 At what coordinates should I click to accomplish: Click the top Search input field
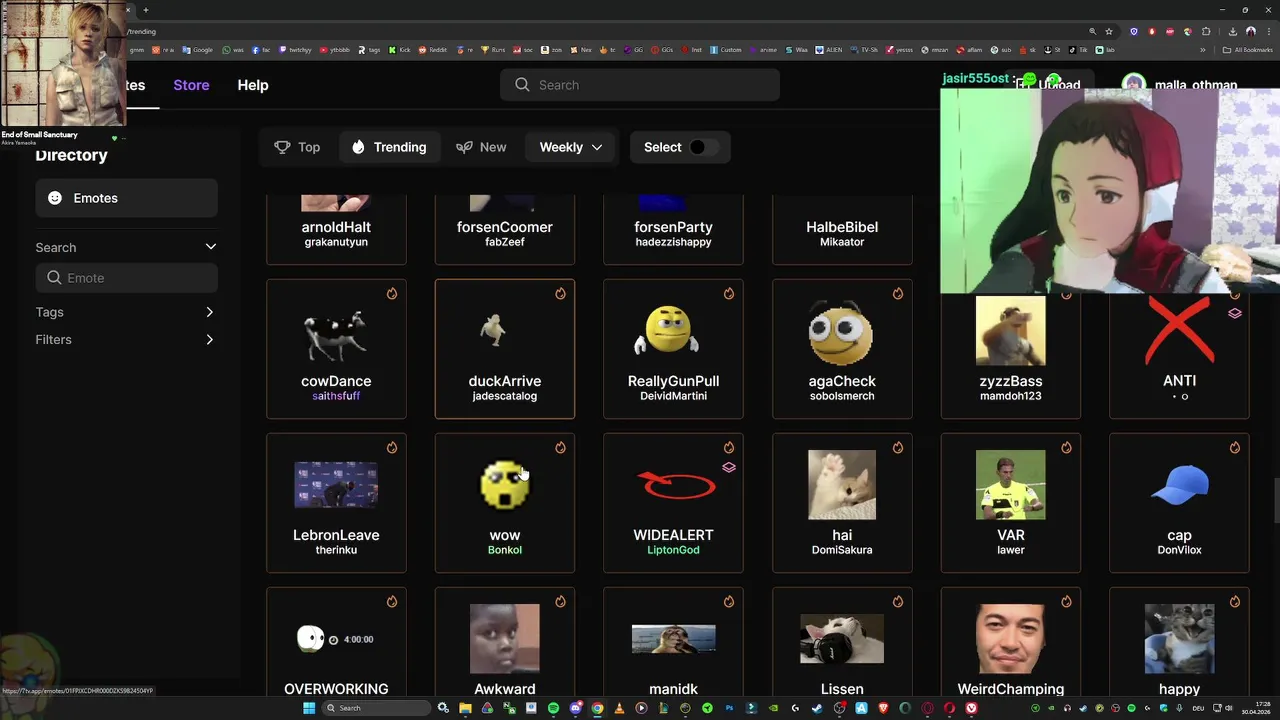(640, 85)
